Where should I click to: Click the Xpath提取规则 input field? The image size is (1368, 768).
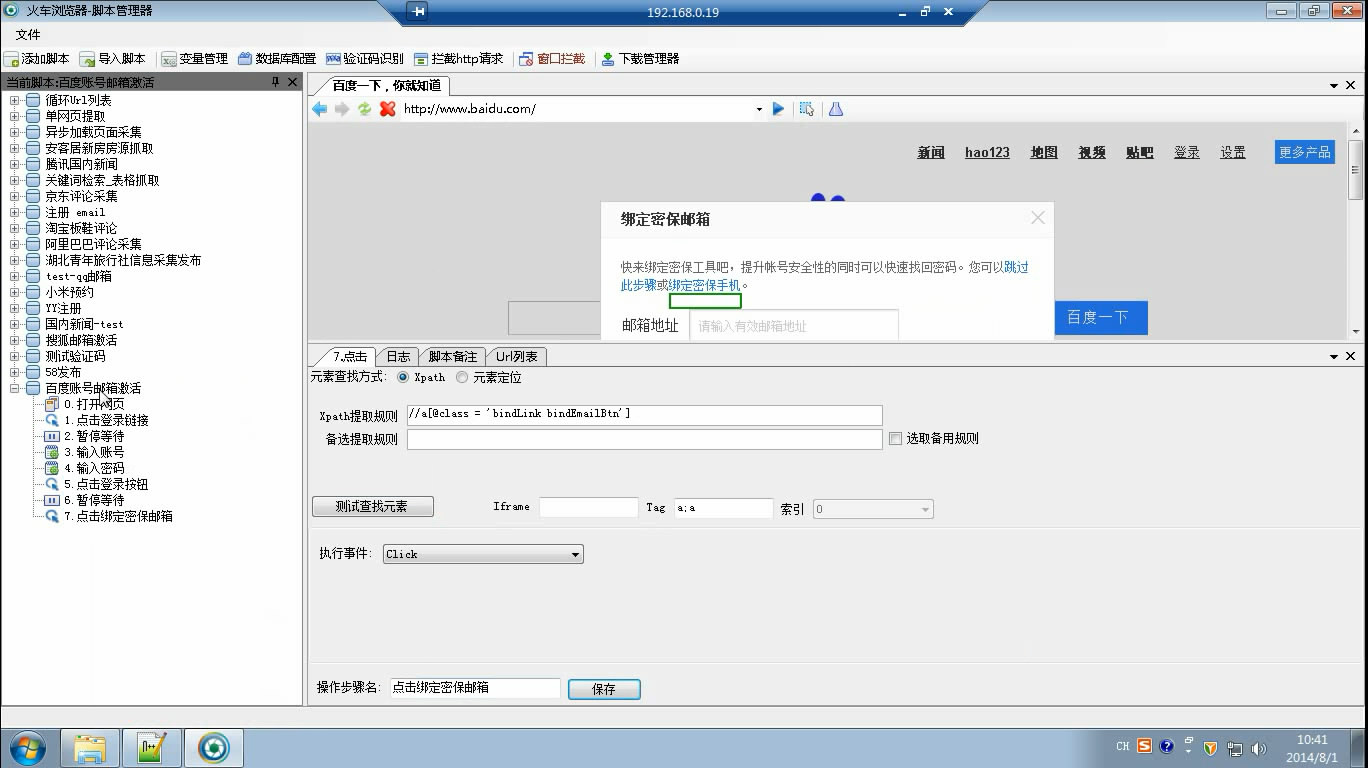pyautogui.click(x=644, y=415)
